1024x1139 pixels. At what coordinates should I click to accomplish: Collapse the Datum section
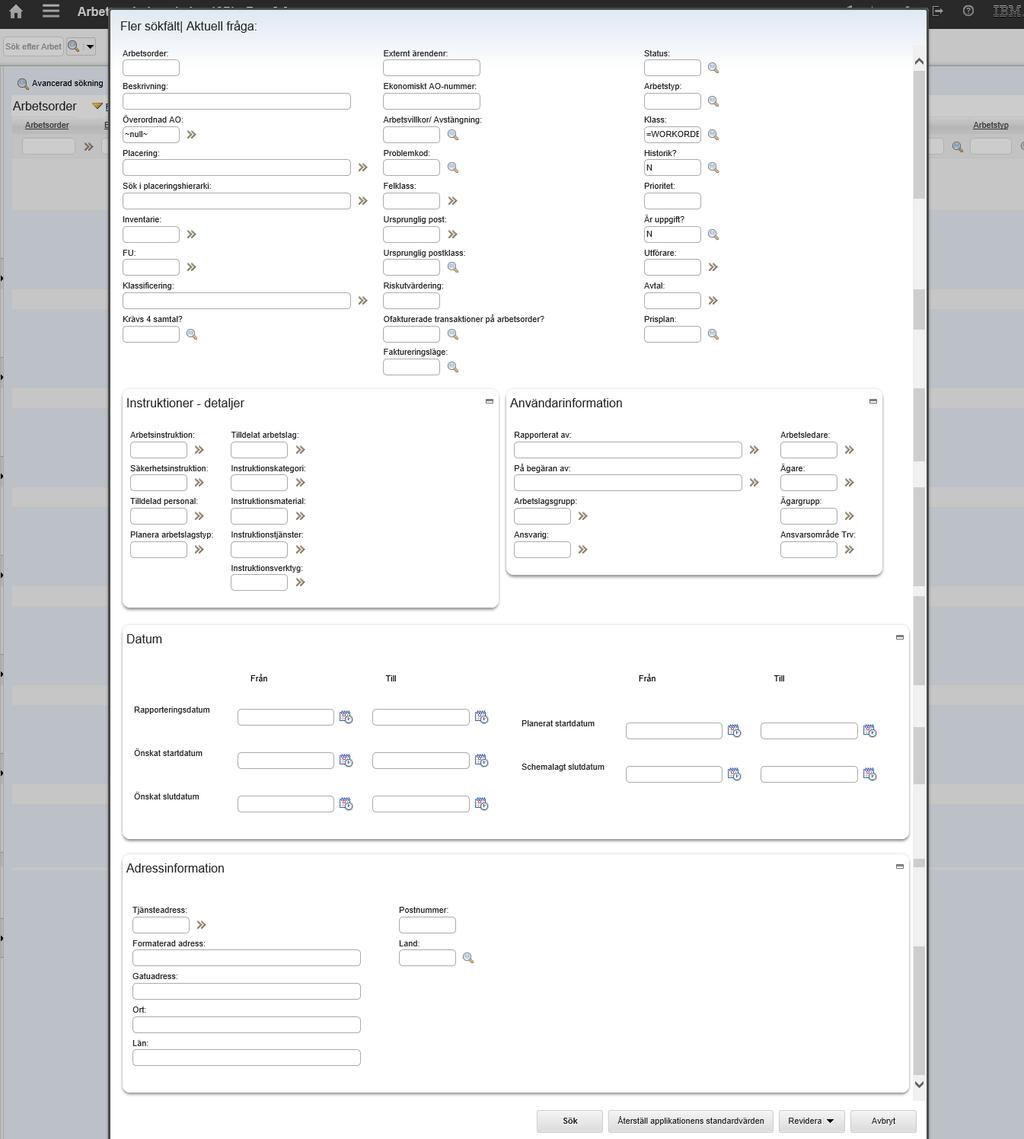click(900, 637)
